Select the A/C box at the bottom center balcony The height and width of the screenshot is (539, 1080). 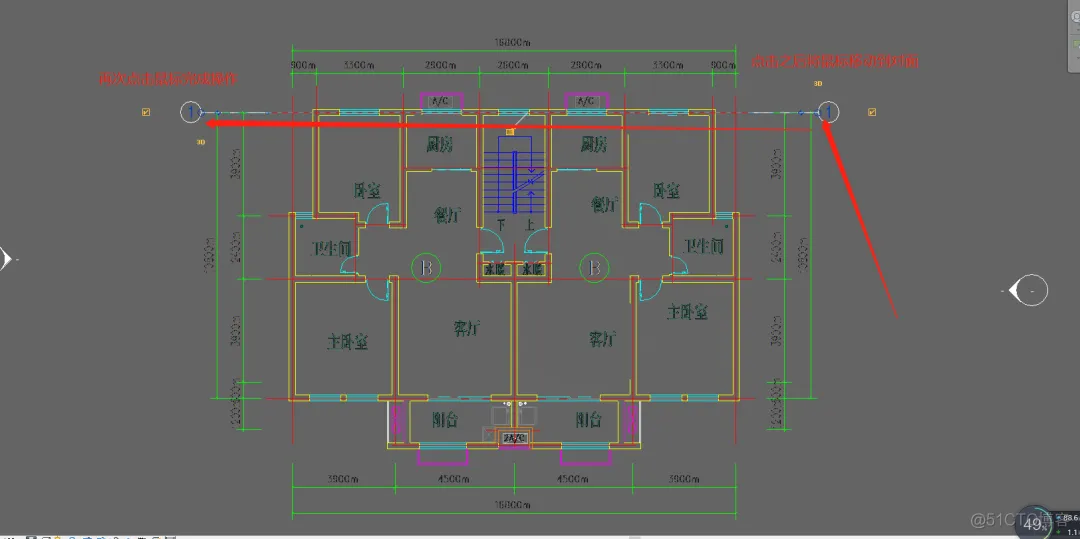(x=515, y=438)
